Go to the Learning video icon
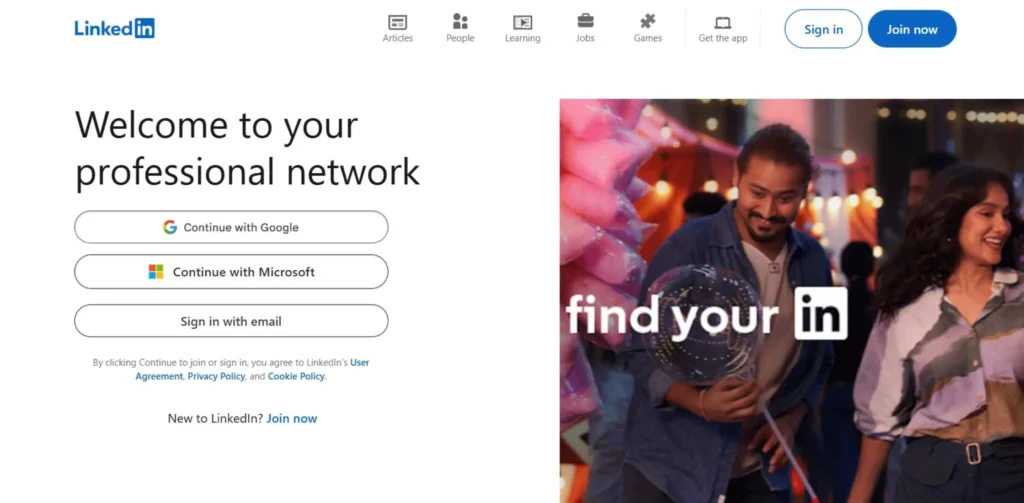The image size is (1024, 503). click(x=522, y=21)
